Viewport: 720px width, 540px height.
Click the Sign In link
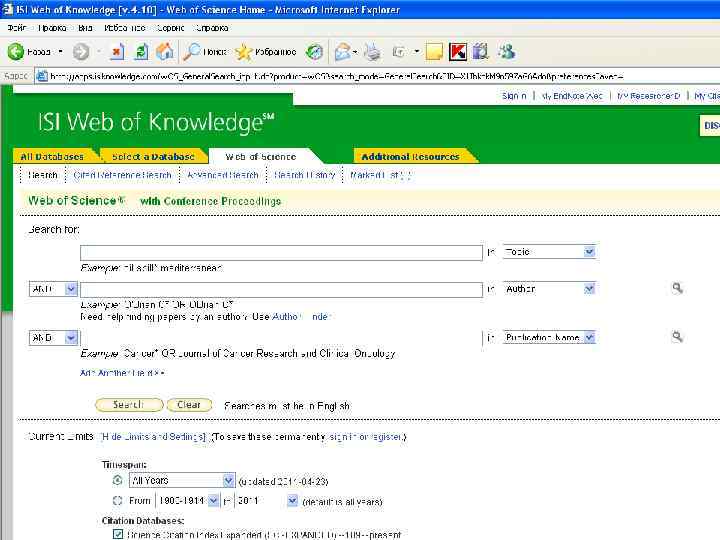pyautogui.click(x=514, y=96)
